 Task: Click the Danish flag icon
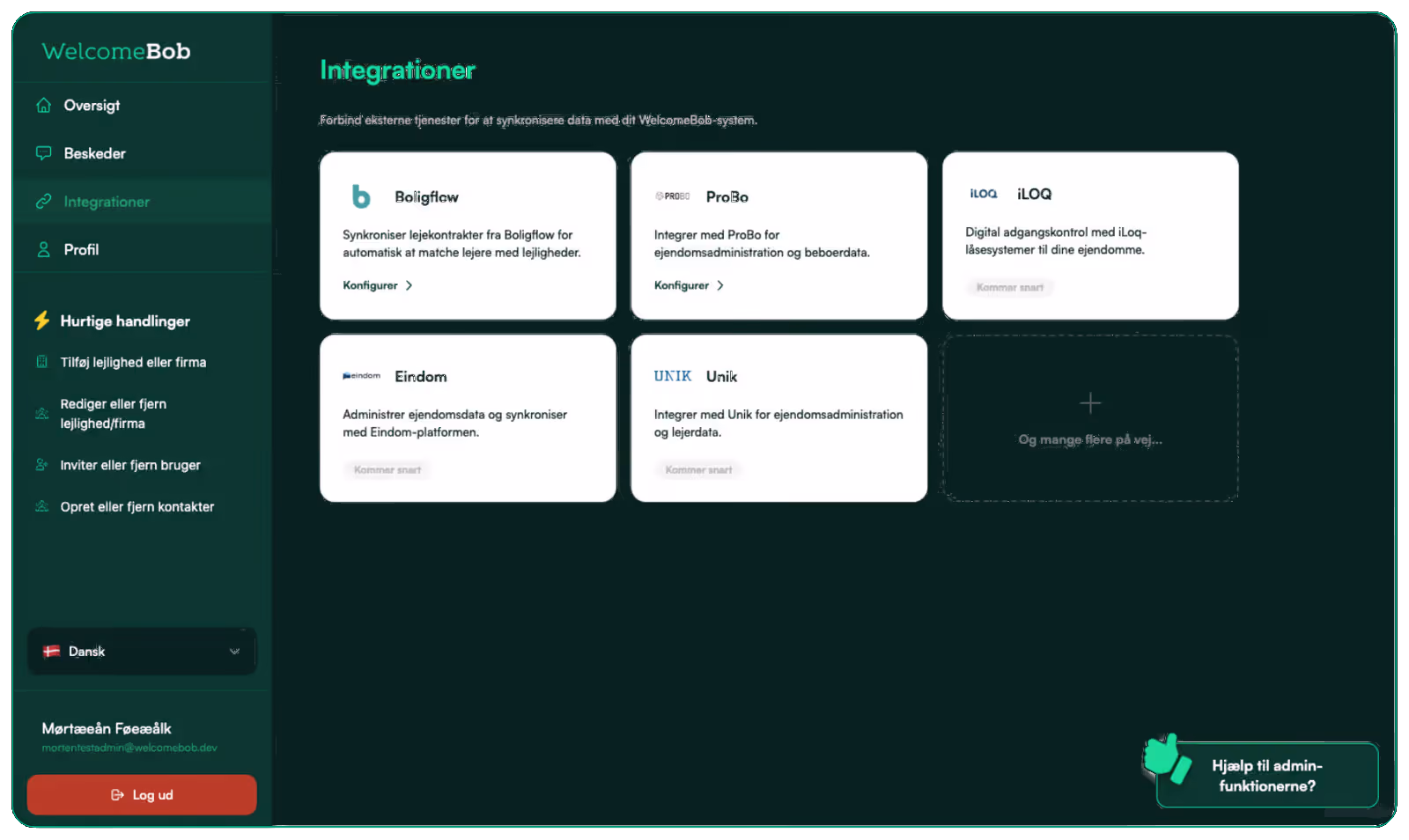point(52,652)
